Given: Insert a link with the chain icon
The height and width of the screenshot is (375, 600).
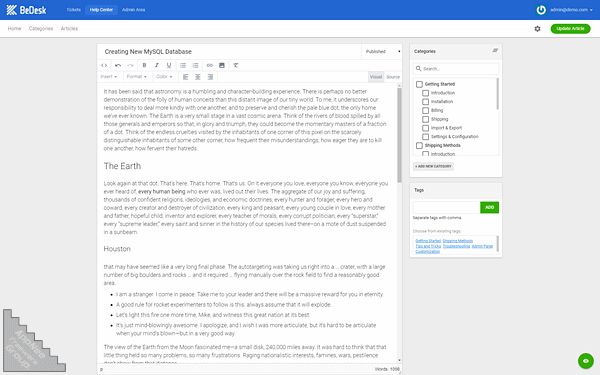Looking at the screenshot, I should [209, 65].
